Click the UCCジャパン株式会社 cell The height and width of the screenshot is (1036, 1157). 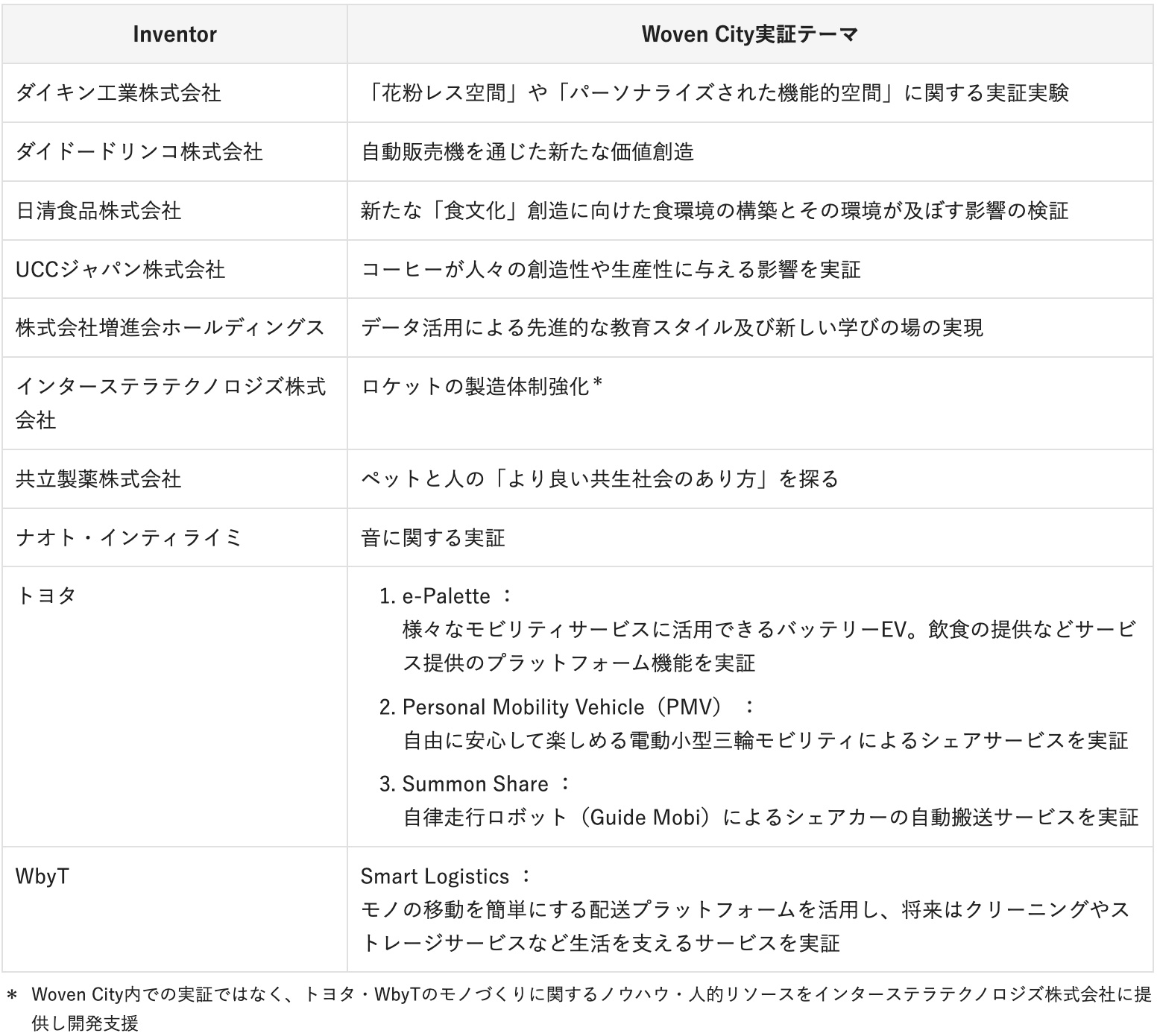tap(120, 269)
